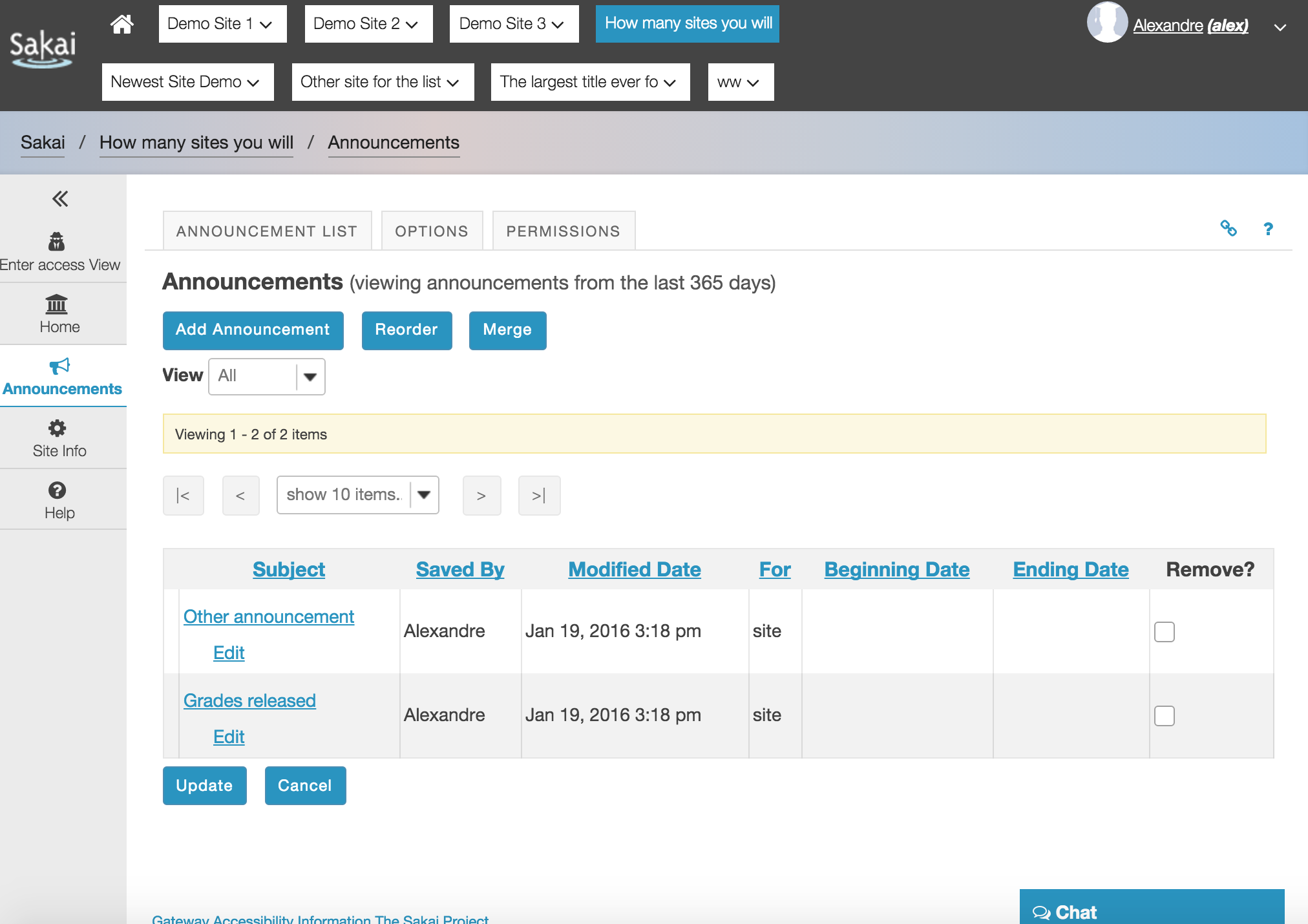Switch to Permissions tab
The height and width of the screenshot is (924, 1308).
564,231
